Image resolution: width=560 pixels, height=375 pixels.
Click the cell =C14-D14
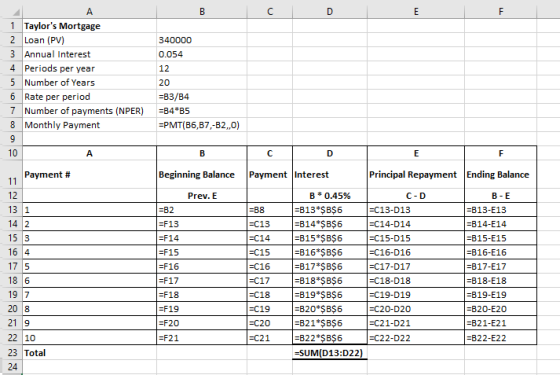[416, 224]
